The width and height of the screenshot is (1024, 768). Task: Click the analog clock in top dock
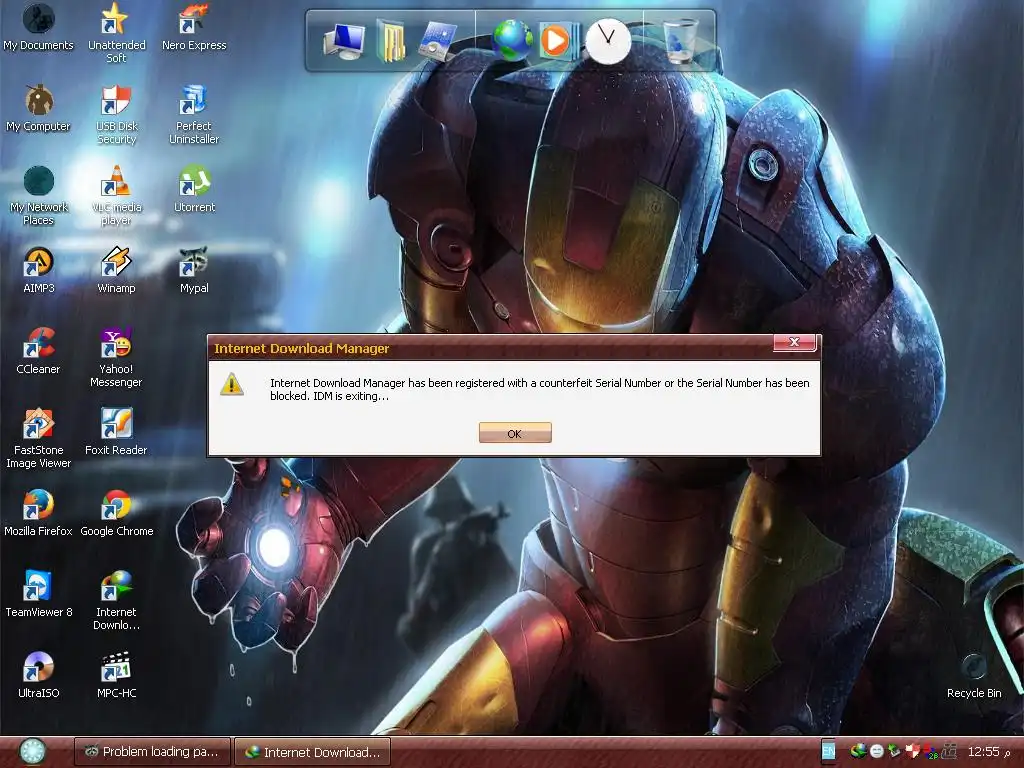608,41
